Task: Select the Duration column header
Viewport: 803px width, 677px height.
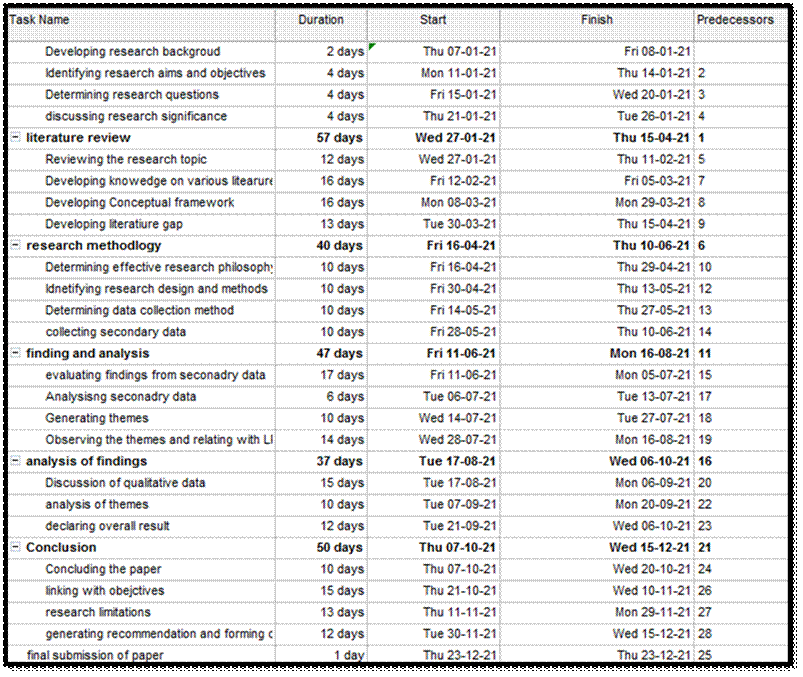Action: (320, 20)
